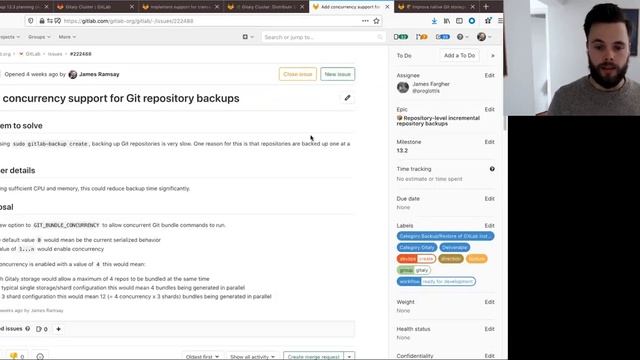Click the 'group gitaly' label
This screenshot has width=640, height=360.
[x=414, y=270]
